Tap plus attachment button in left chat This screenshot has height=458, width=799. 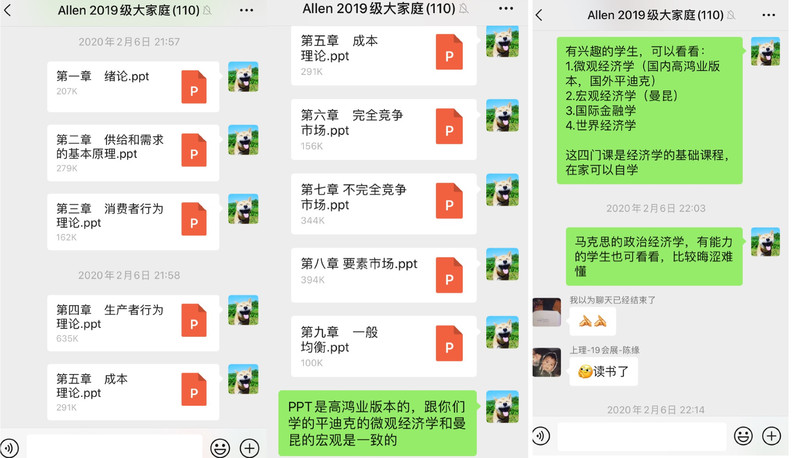249,448
